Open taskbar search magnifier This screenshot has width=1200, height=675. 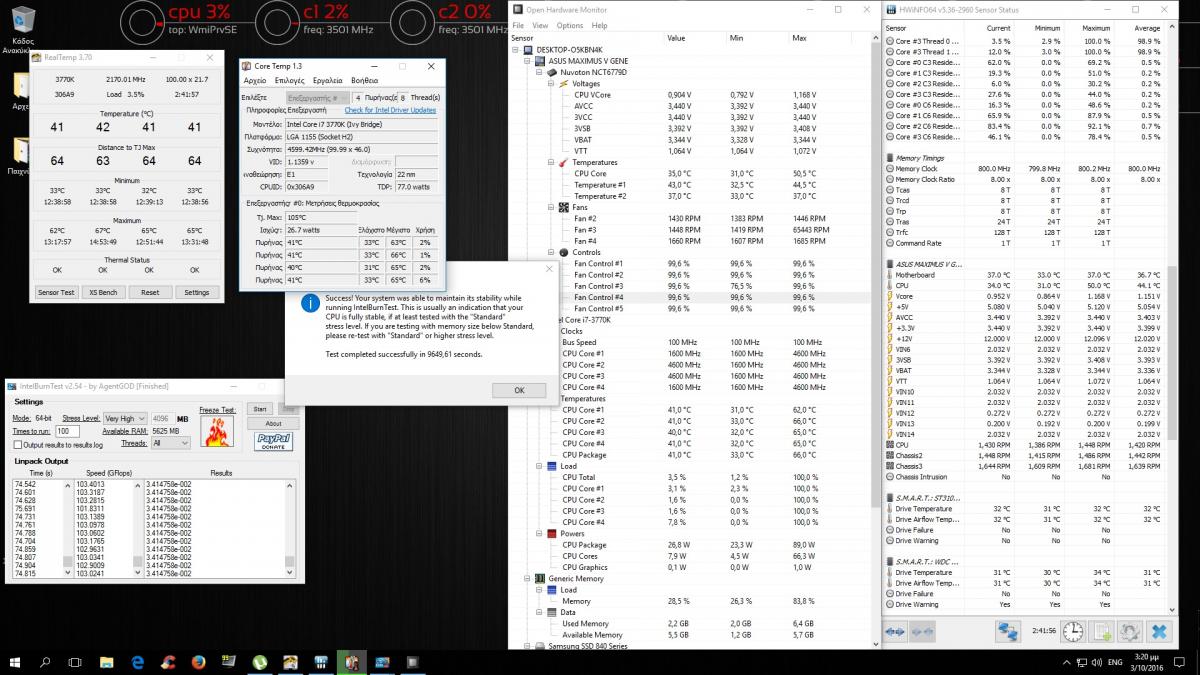[x=45, y=662]
